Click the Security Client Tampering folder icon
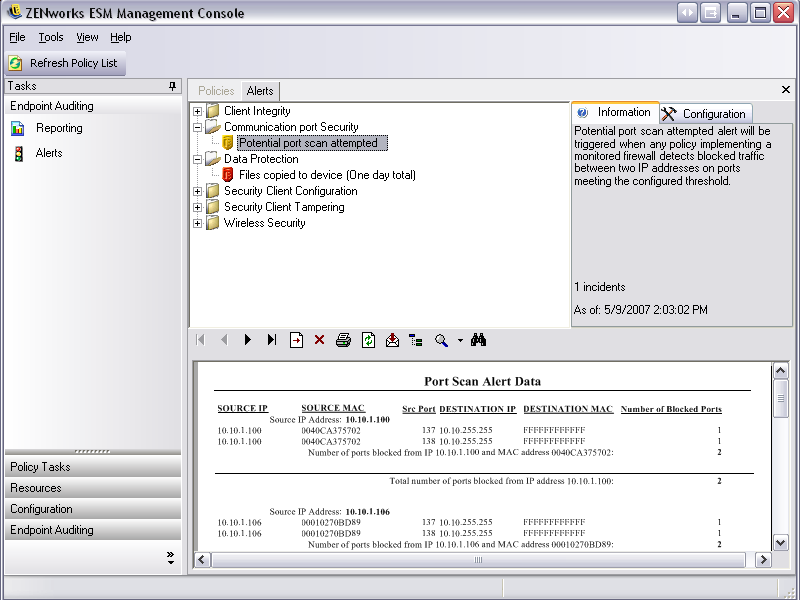800x600 pixels. [x=213, y=207]
